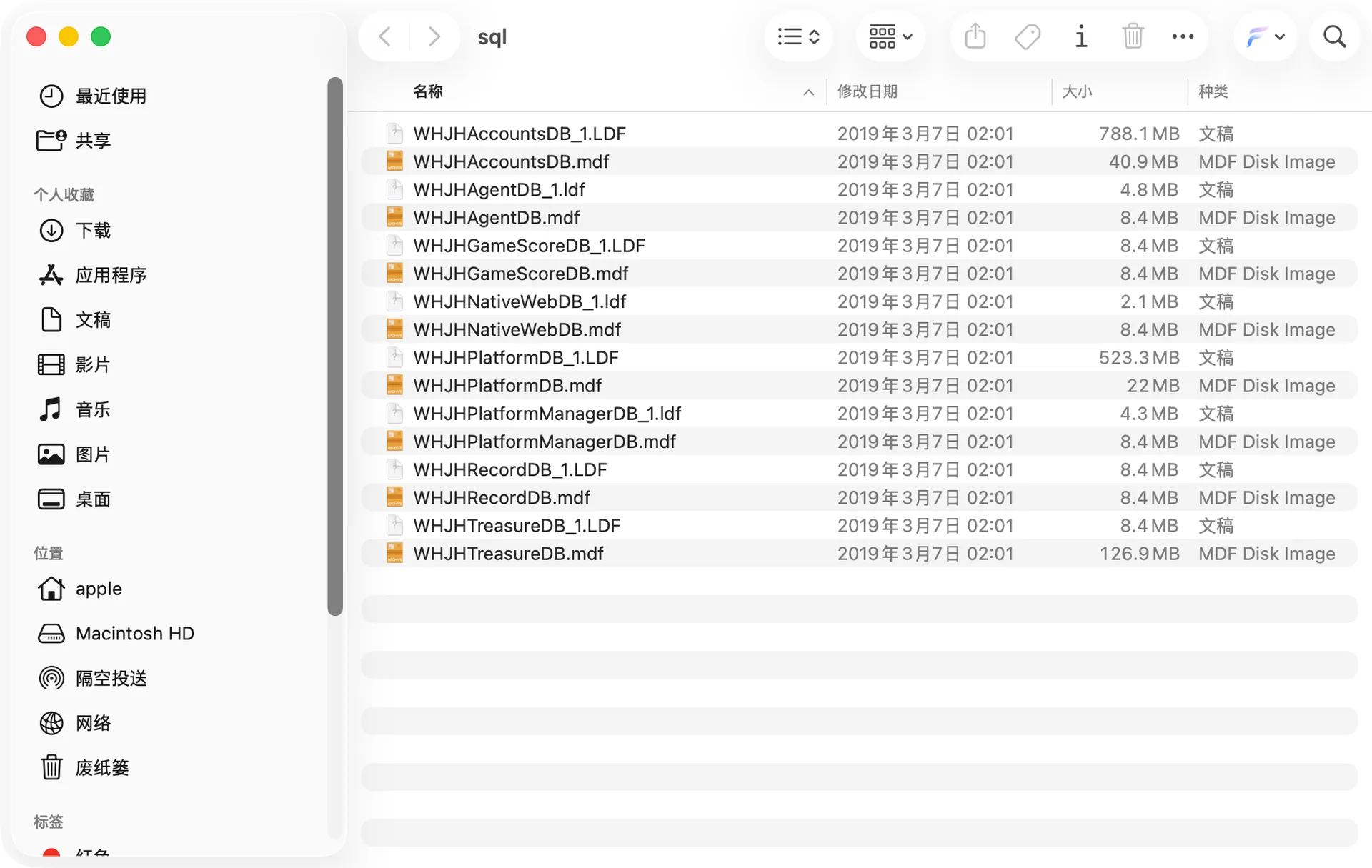
Task: Open 共享 in sidebar
Action: 93,140
